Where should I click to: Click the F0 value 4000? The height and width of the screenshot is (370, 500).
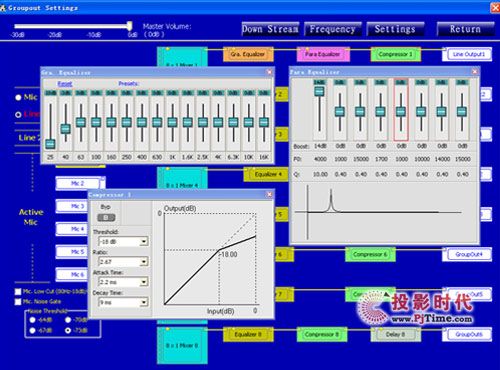[320, 159]
